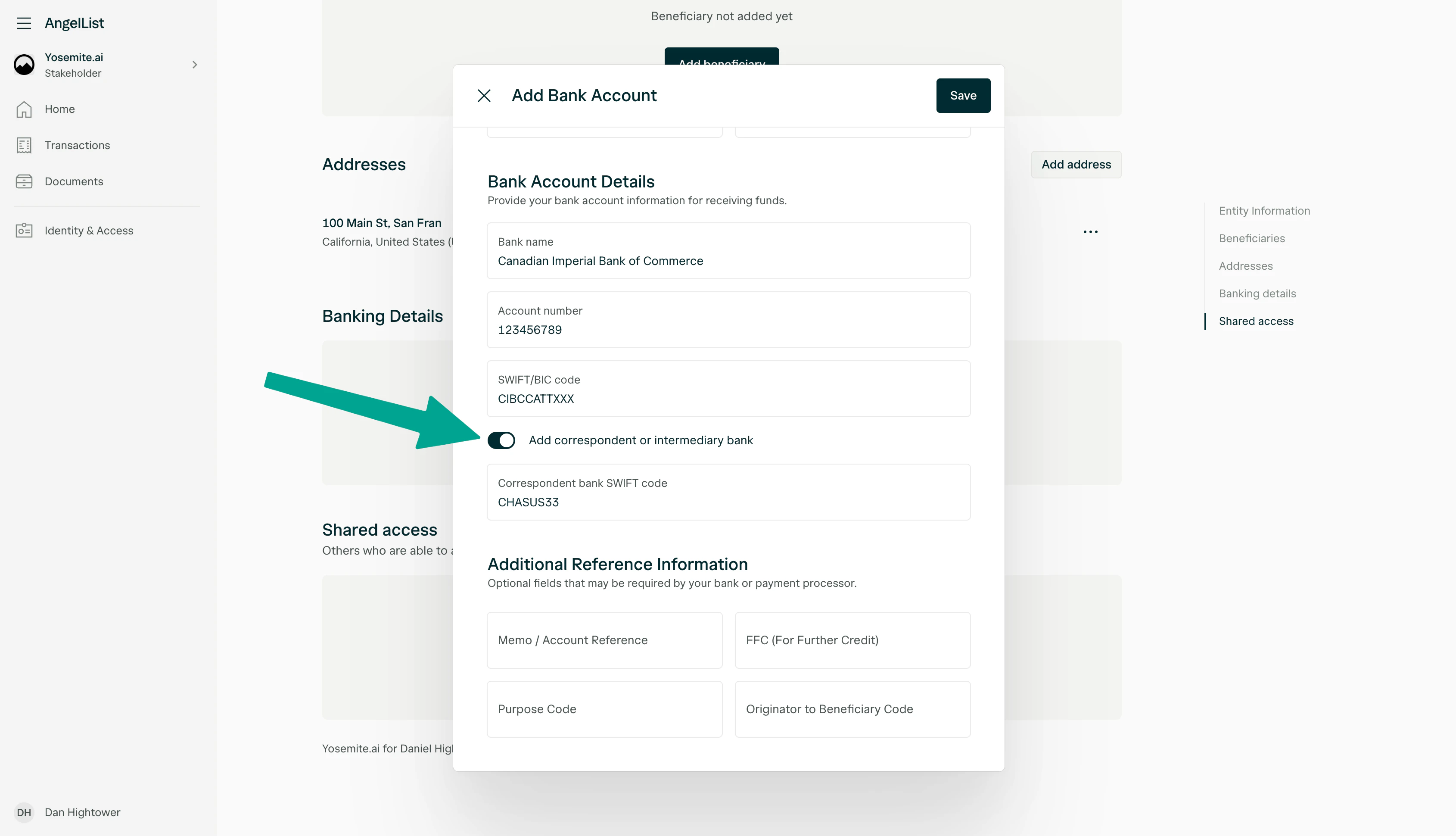This screenshot has width=1456, height=836.
Task: Open Transactions via its receipt icon
Action: pyautogui.click(x=24, y=145)
